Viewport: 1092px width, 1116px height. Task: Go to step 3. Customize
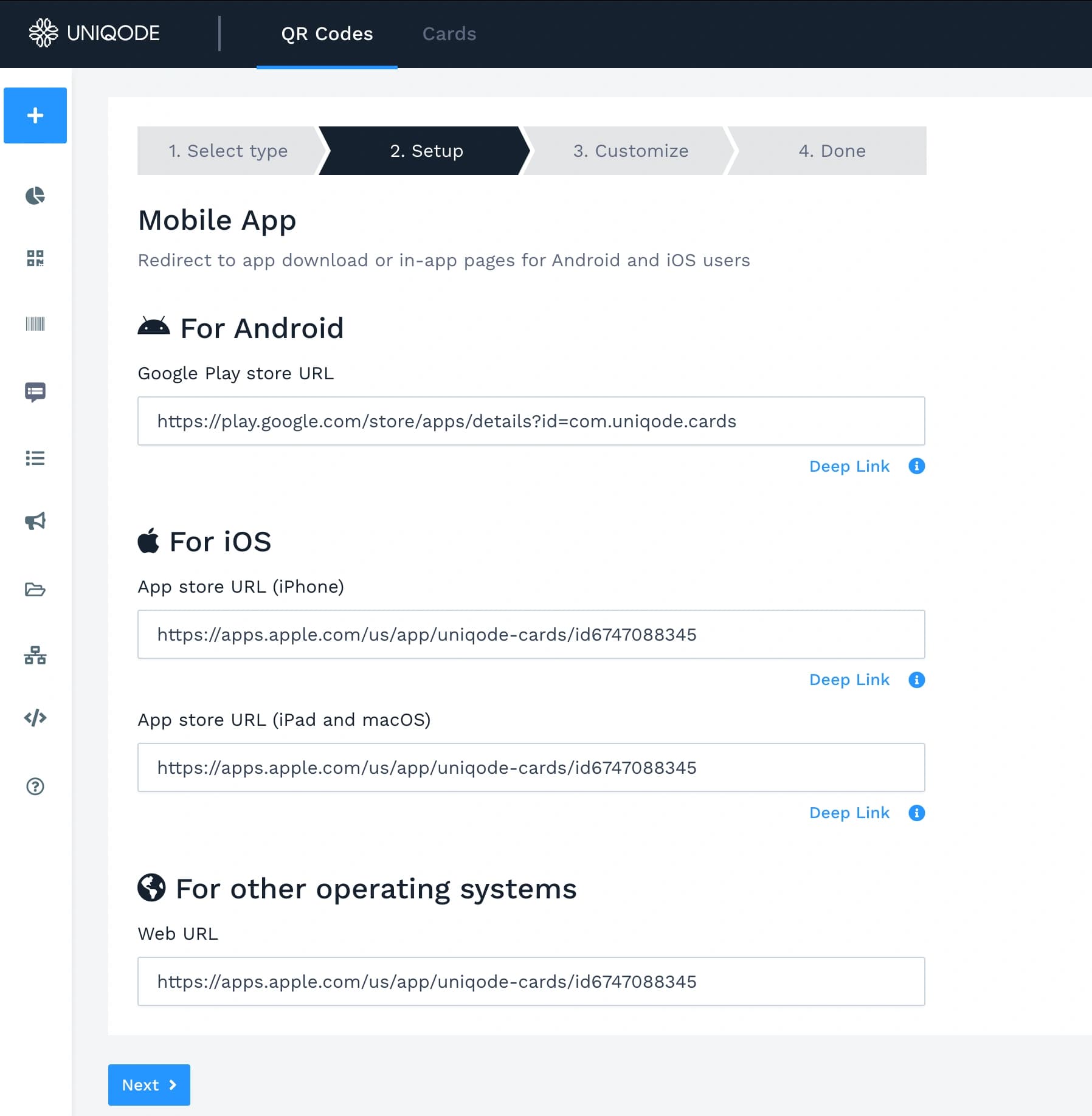[x=631, y=151]
